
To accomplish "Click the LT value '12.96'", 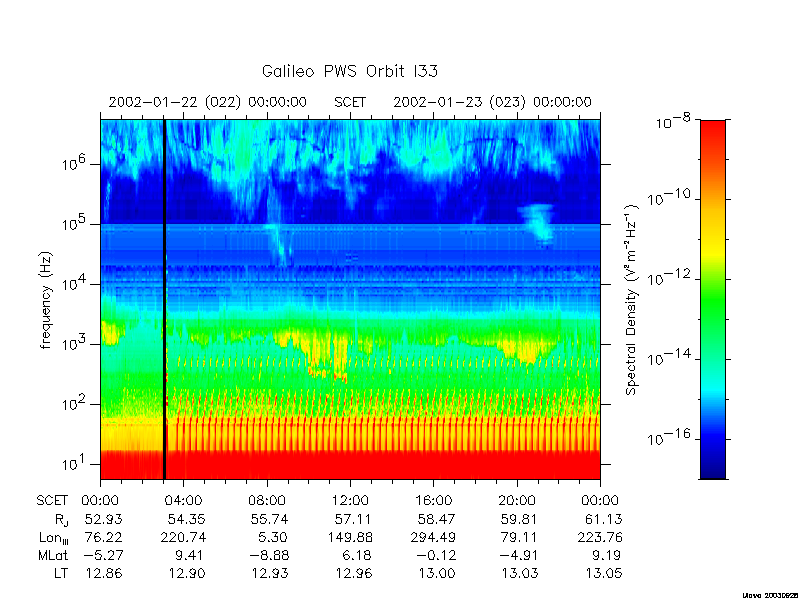I will click(x=353, y=573).
